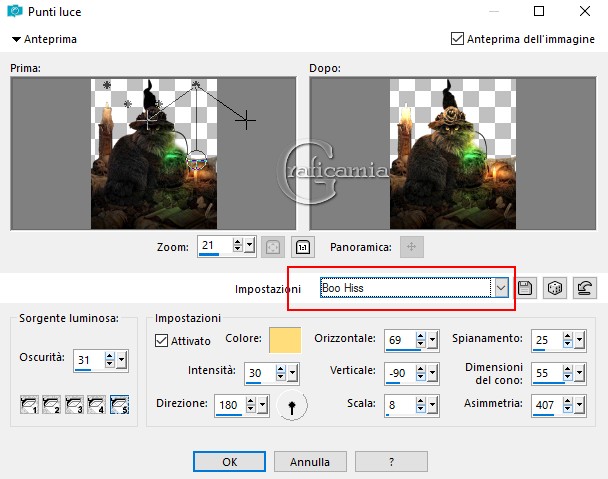The image size is (608, 479).
Task: Click the Dopo preview image
Action: point(453,154)
